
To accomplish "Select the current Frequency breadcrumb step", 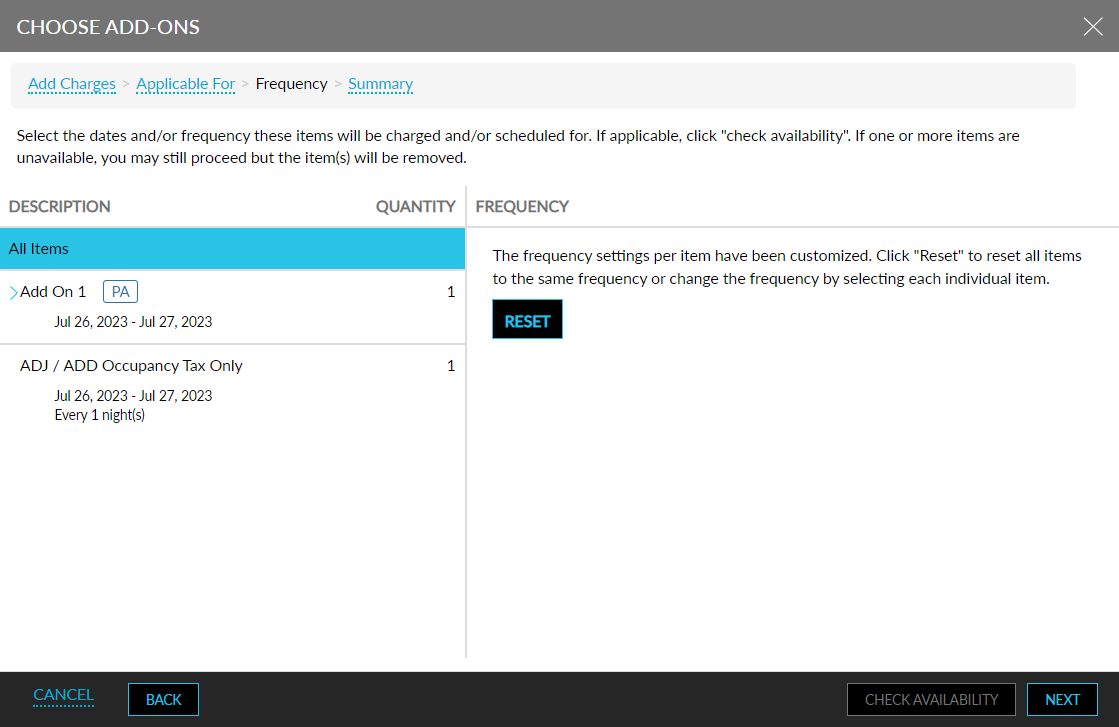I will click(x=291, y=84).
